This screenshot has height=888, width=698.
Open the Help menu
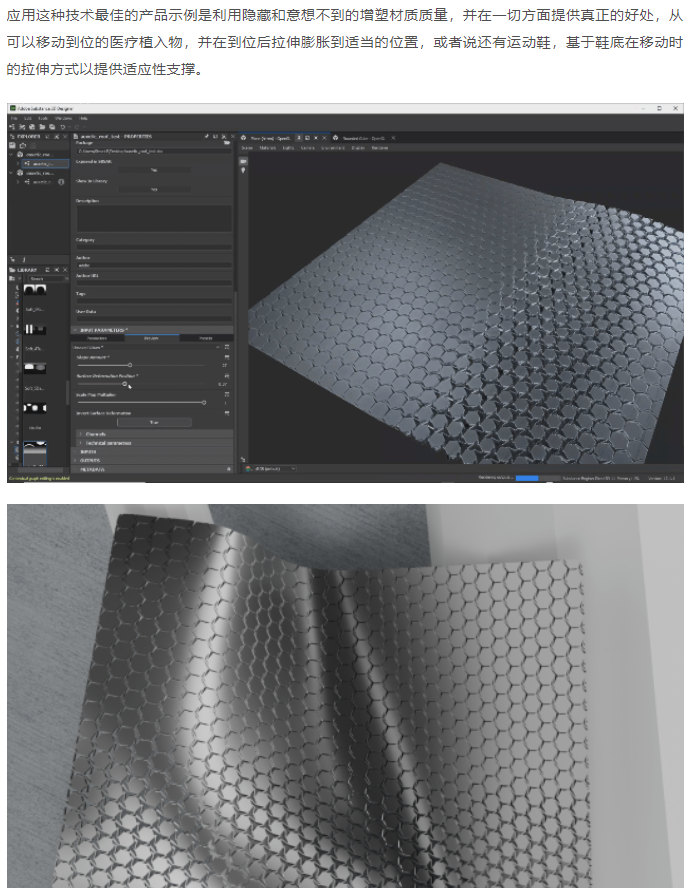[83, 118]
